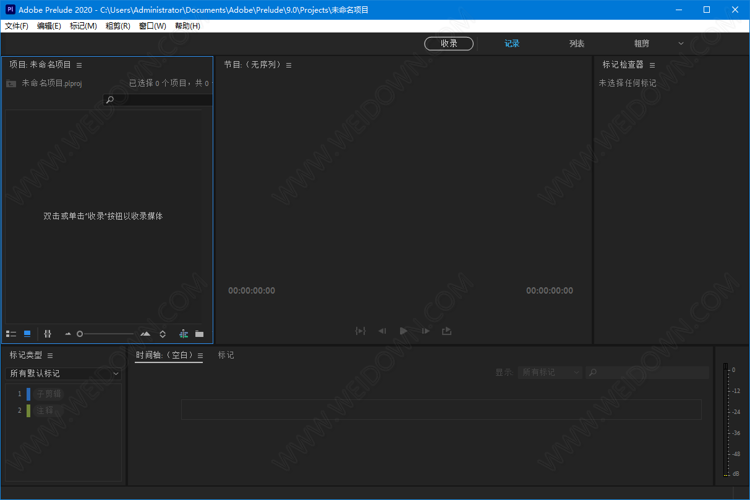
Task: Click the small mountains zoom-out icon
Action: tap(67, 334)
